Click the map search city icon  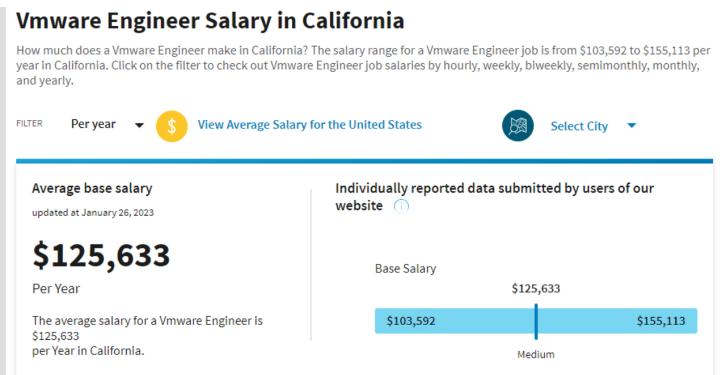click(518, 126)
